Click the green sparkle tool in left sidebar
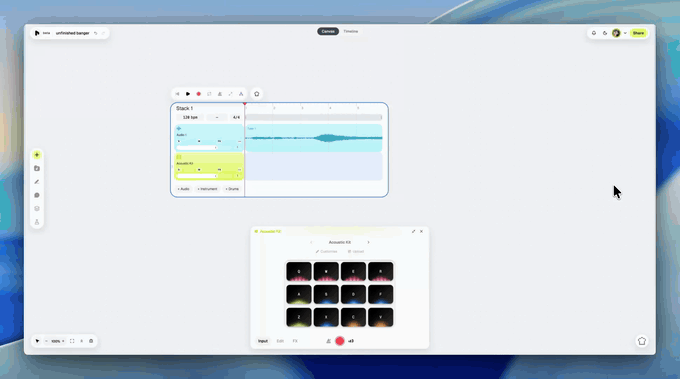This screenshot has height=379, width=680. (x=37, y=155)
